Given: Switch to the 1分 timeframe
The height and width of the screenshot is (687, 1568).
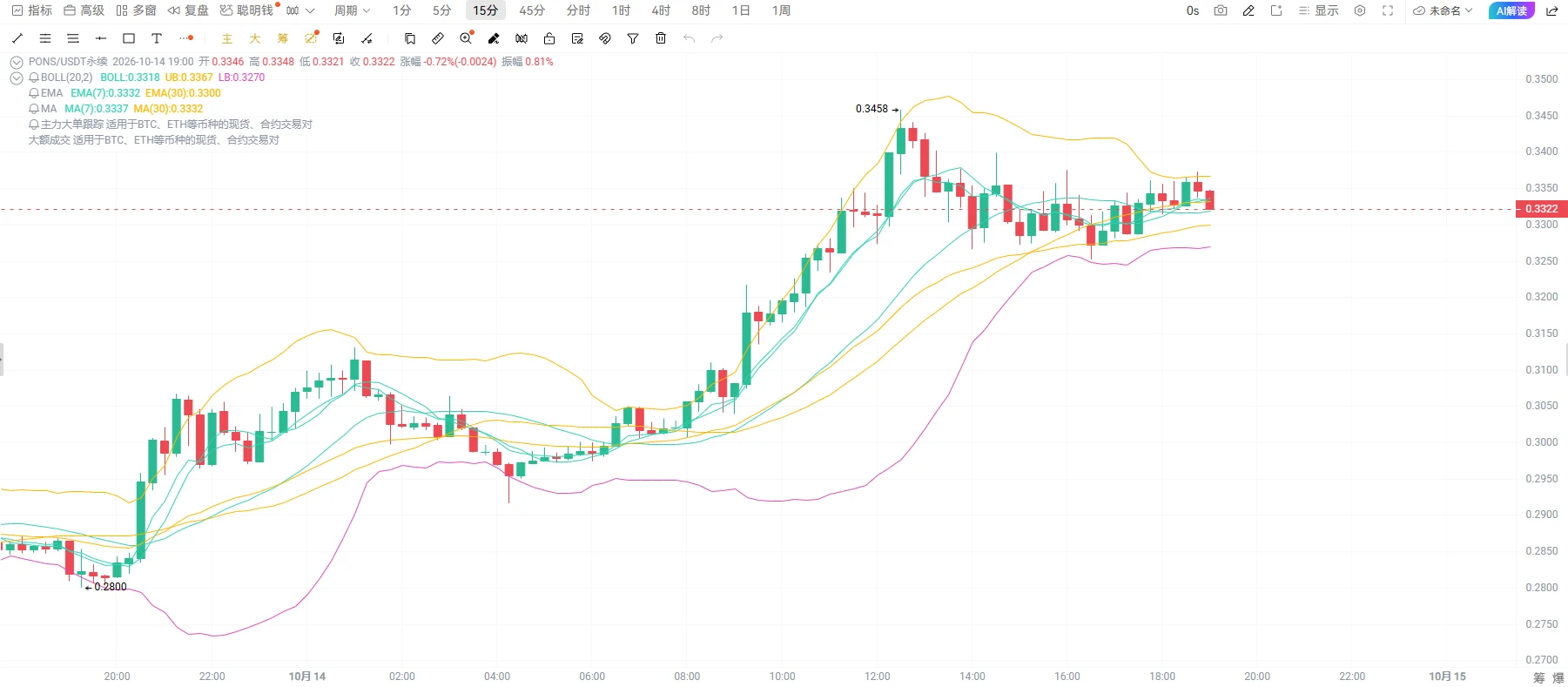Looking at the screenshot, I should tap(401, 10).
